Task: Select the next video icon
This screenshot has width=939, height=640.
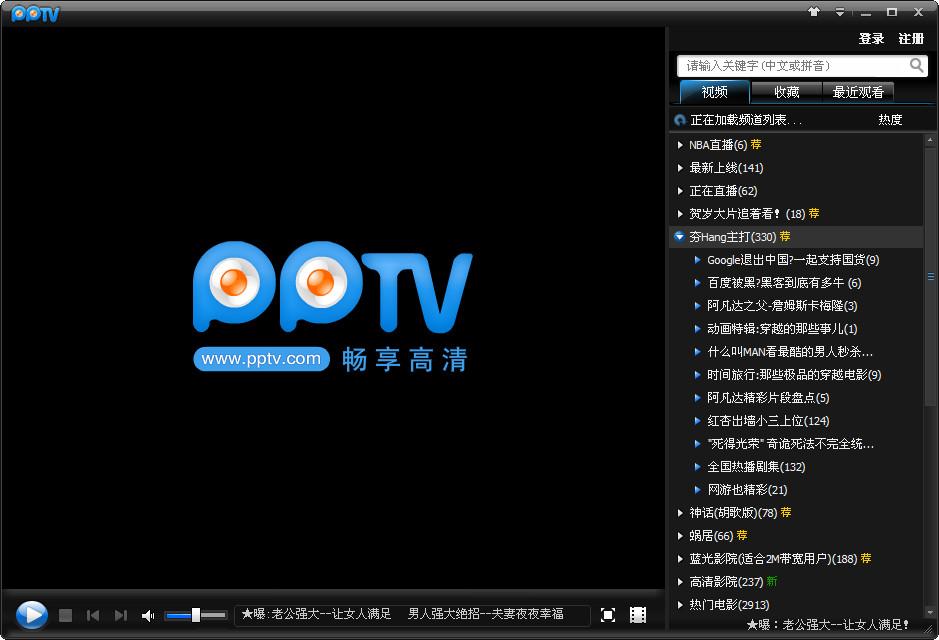Action: click(120, 616)
